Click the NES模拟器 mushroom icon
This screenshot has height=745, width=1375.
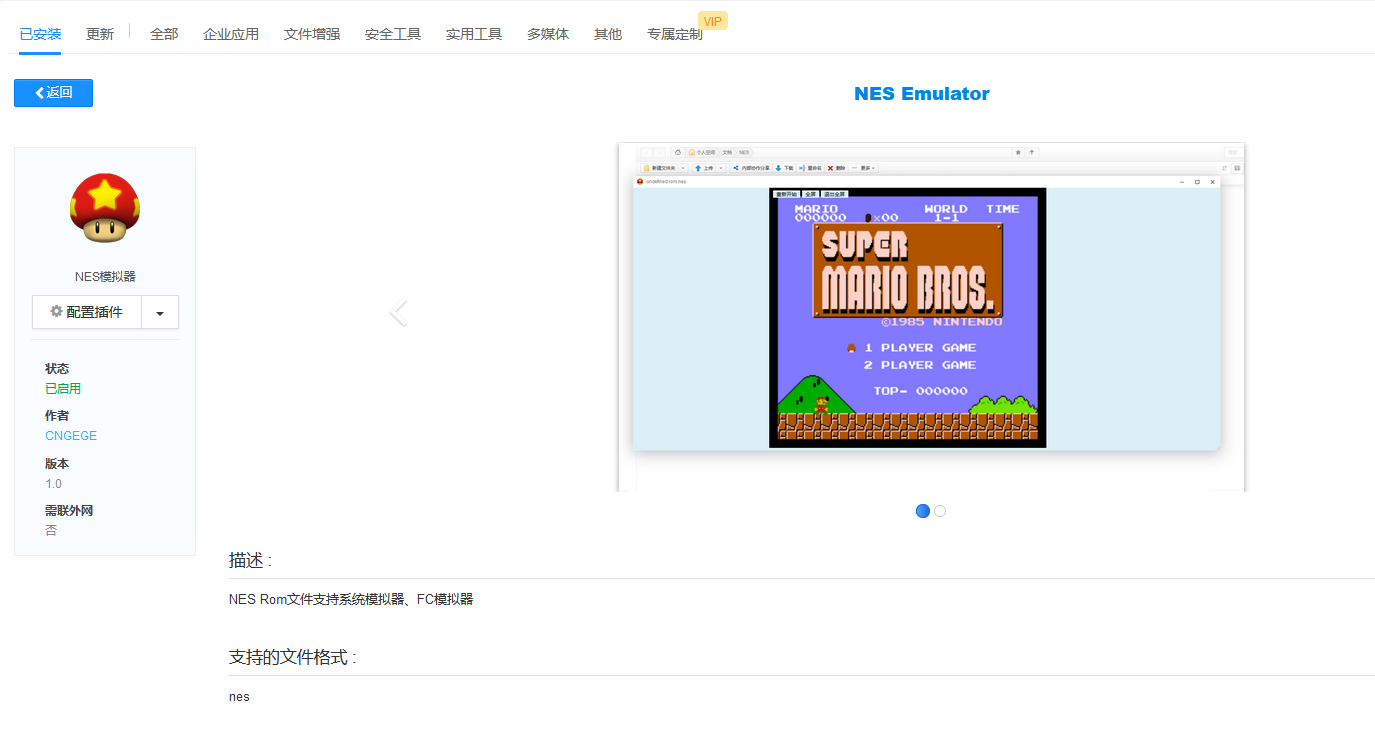click(105, 208)
